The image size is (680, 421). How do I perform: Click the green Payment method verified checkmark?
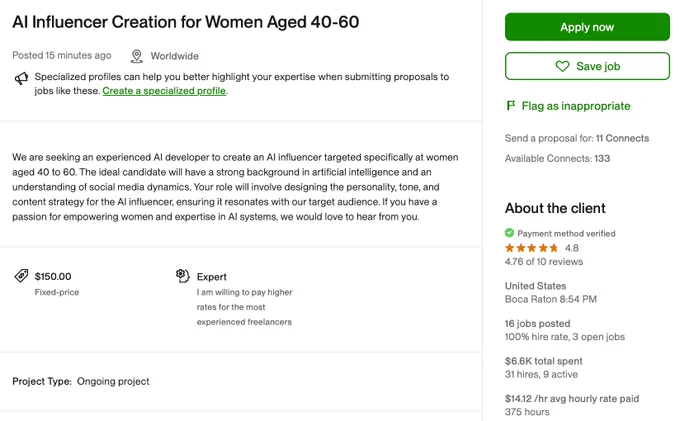(509, 233)
